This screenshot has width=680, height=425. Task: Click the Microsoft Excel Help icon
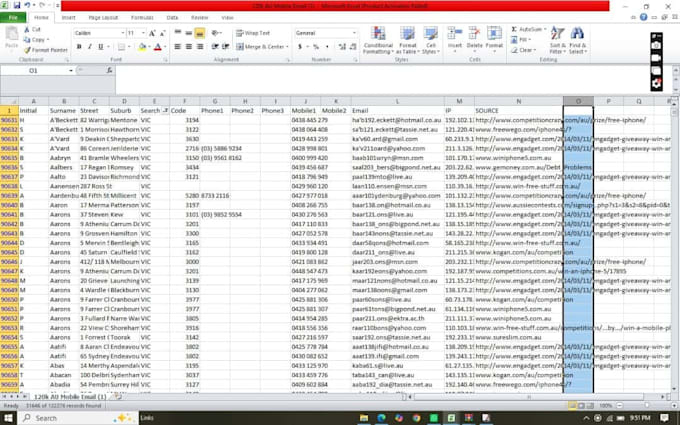644,17
